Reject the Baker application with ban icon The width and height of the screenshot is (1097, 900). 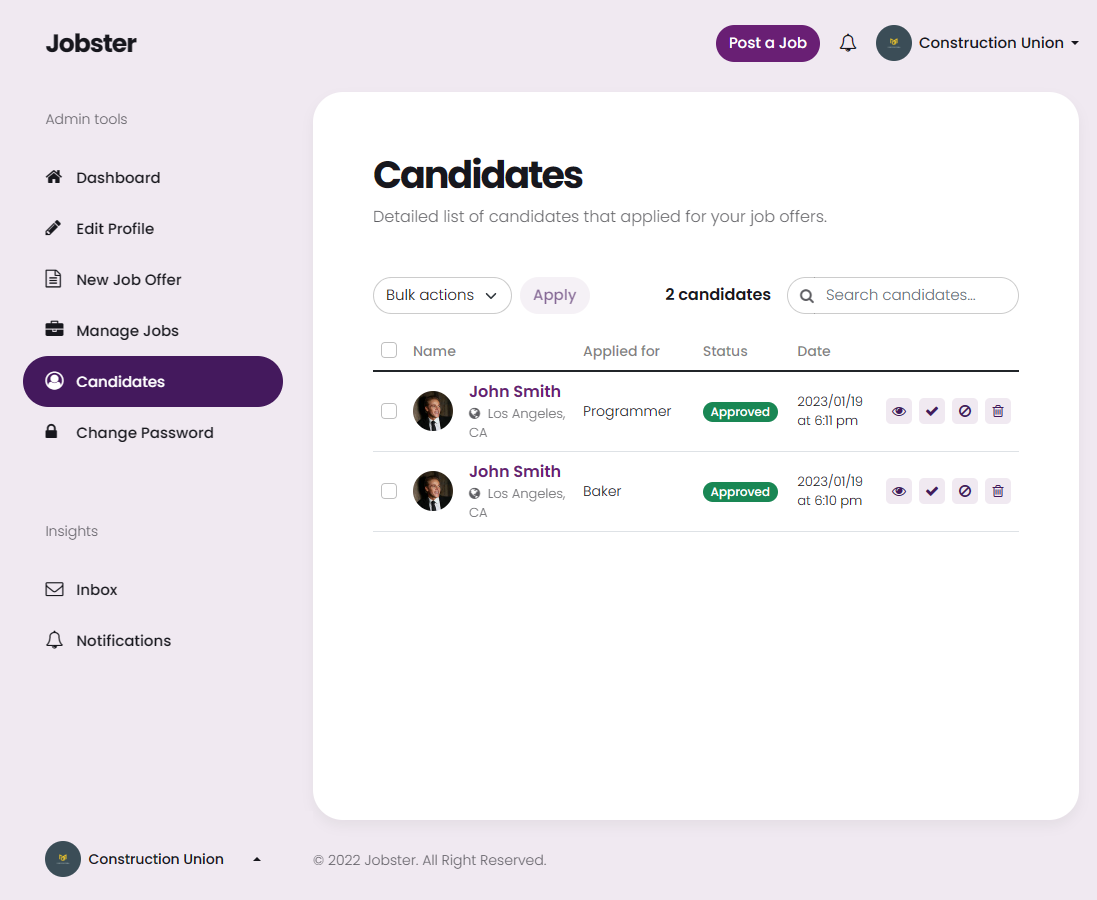click(964, 491)
